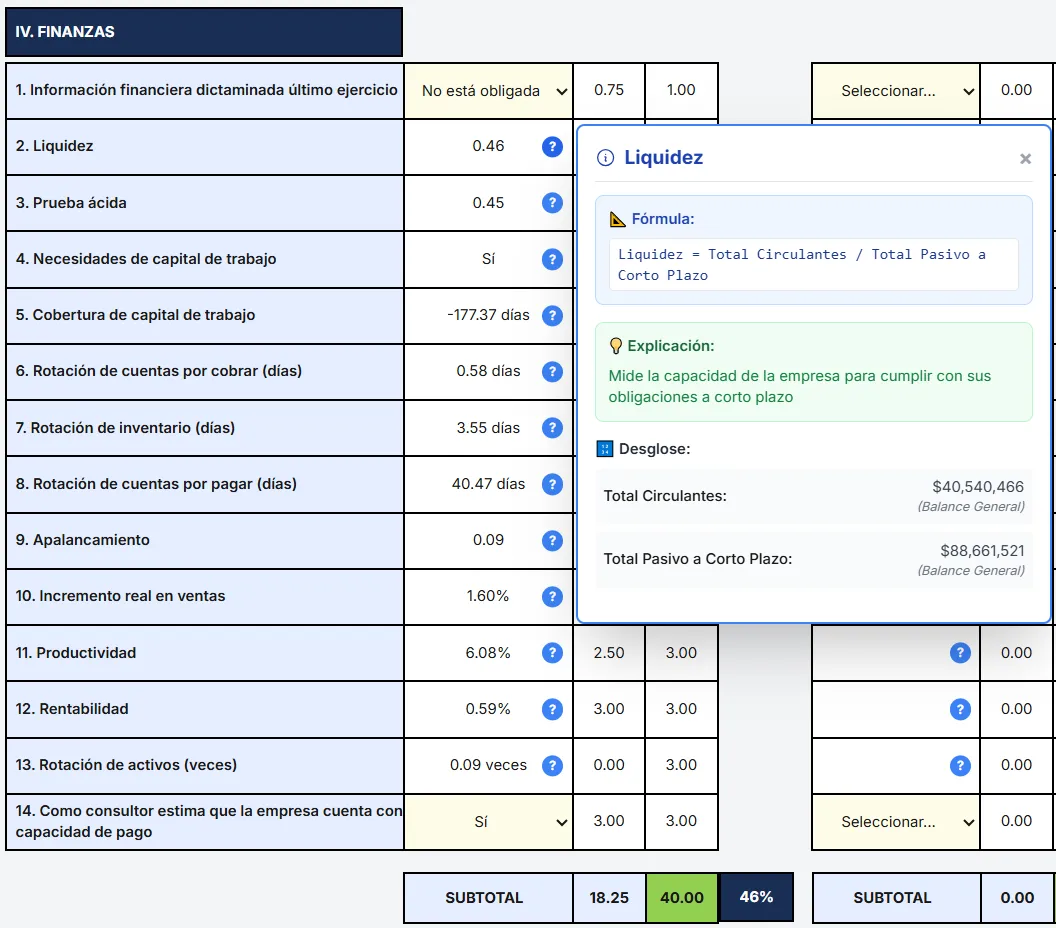Click the help icon for Productividad
The image size is (1056, 928).
pos(552,653)
